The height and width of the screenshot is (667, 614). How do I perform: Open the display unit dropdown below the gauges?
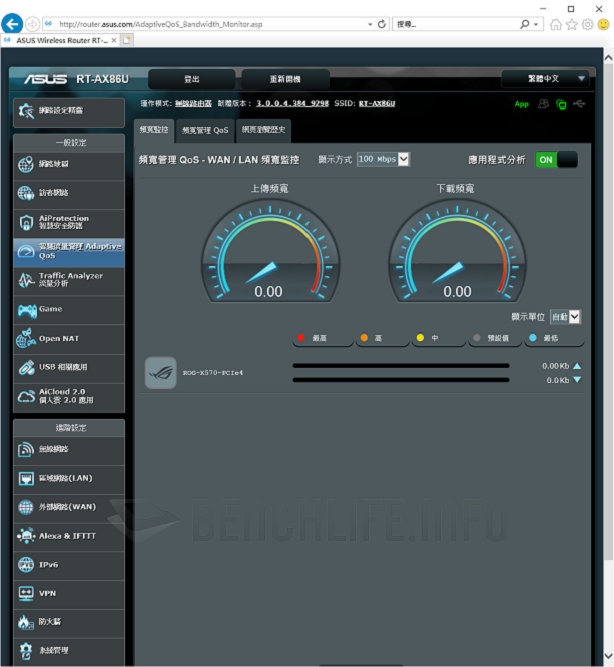coord(565,317)
